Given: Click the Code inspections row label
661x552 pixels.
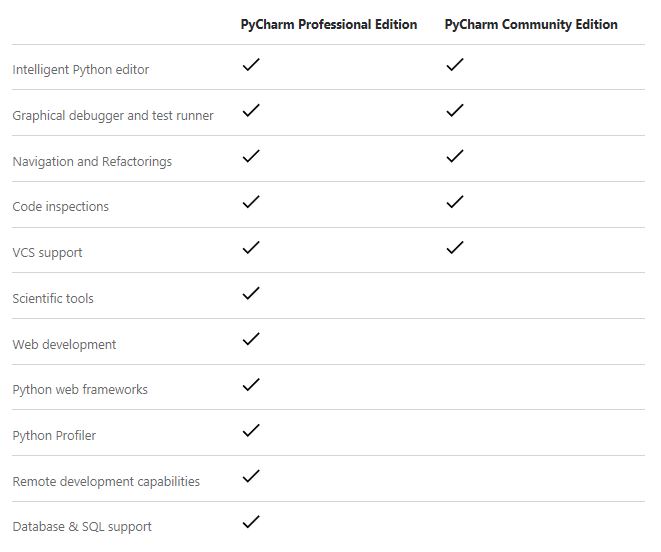Looking at the screenshot, I should pyautogui.click(x=61, y=207).
